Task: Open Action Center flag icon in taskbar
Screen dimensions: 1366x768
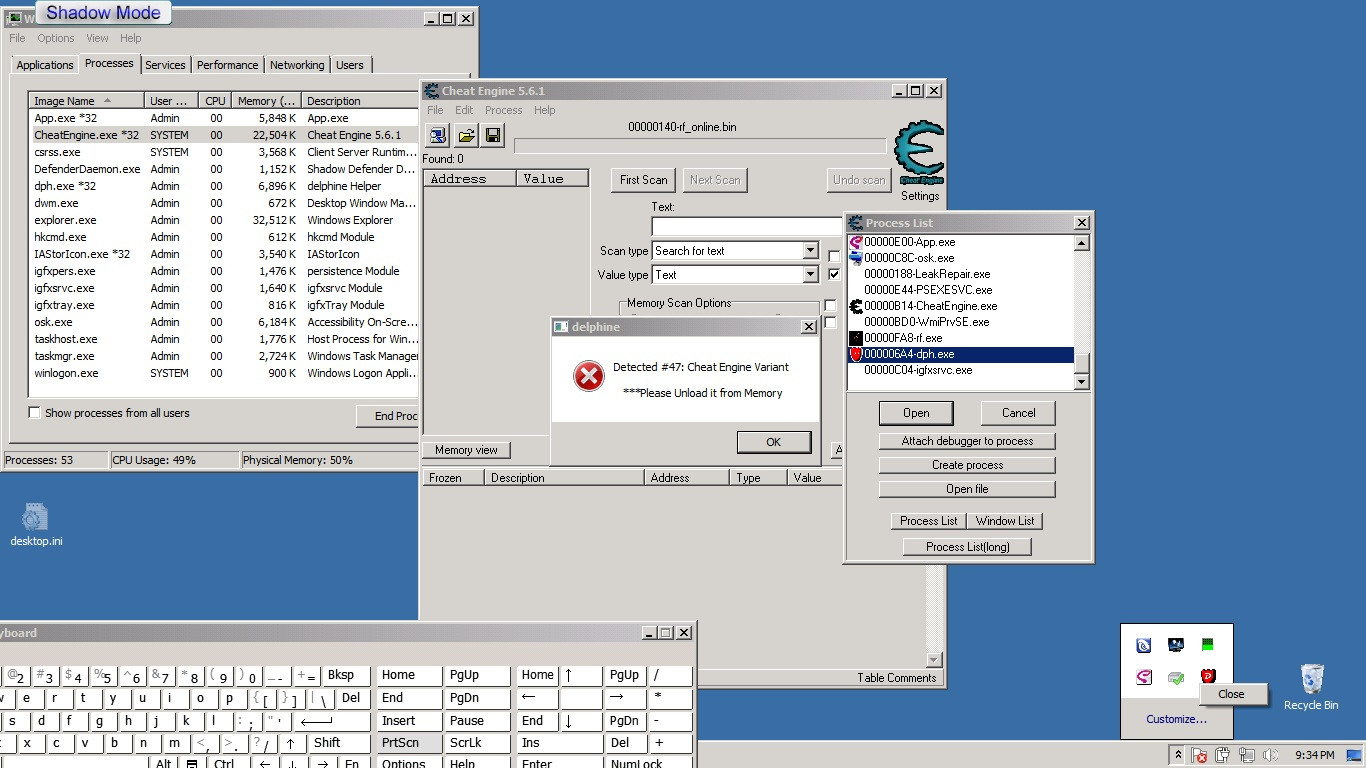Action: click(x=1199, y=755)
